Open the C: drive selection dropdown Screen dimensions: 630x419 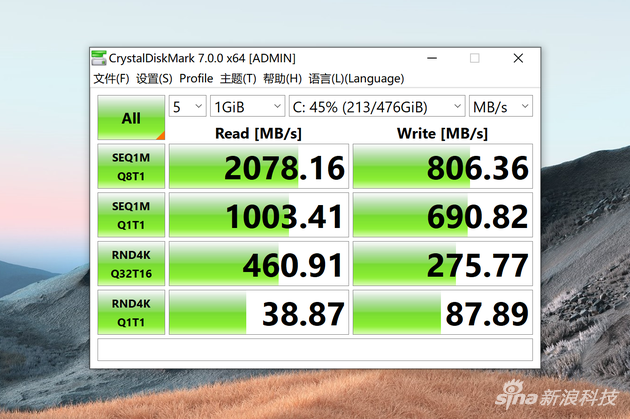point(376,106)
